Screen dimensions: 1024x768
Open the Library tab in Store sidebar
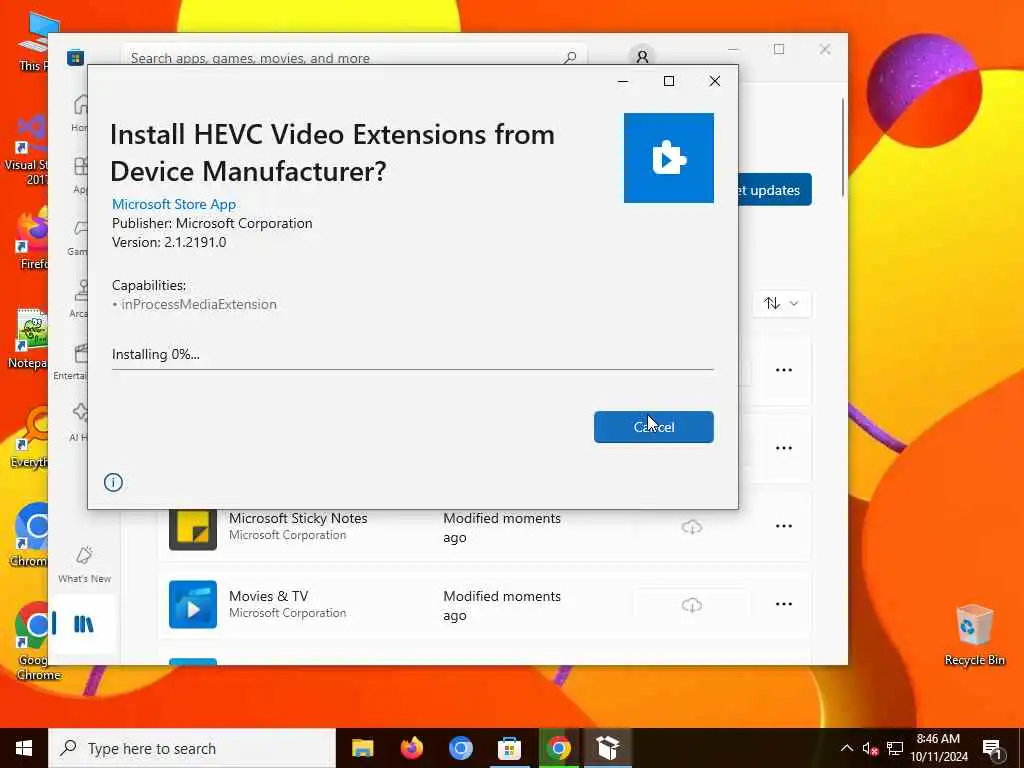tap(84, 624)
